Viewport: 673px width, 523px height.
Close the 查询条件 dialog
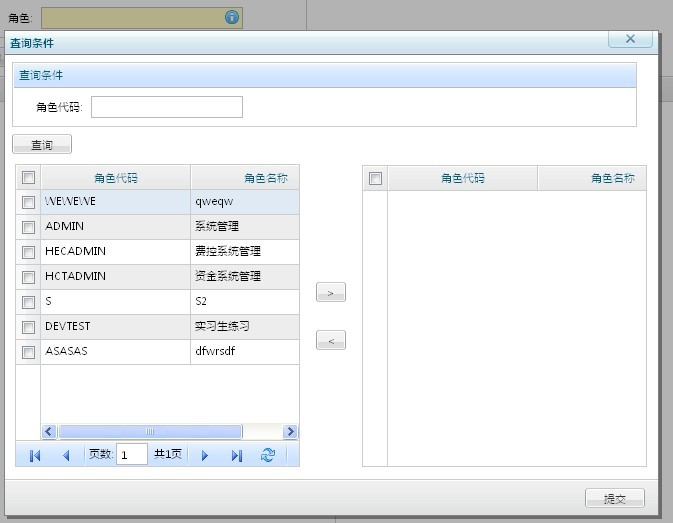pyautogui.click(x=630, y=39)
